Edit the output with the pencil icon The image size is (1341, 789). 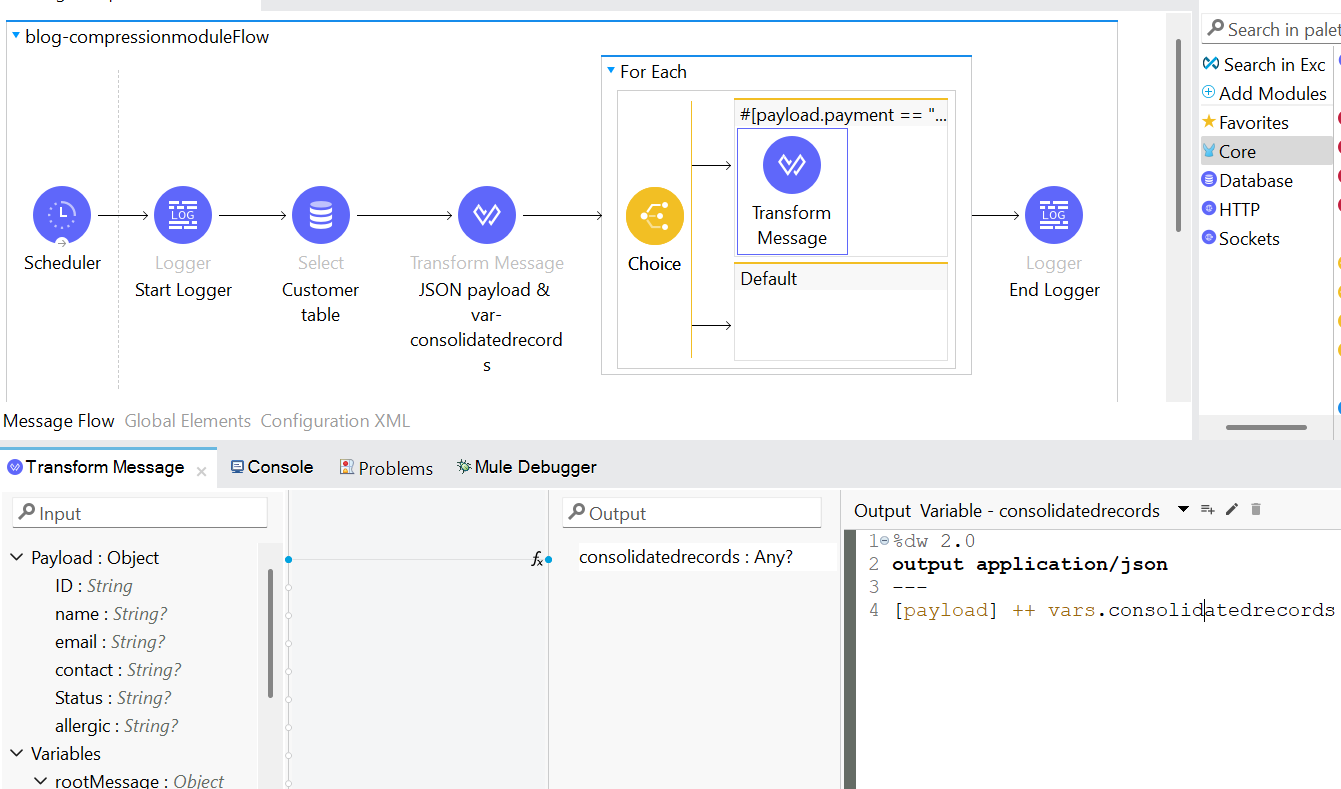tap(1232, 509)
